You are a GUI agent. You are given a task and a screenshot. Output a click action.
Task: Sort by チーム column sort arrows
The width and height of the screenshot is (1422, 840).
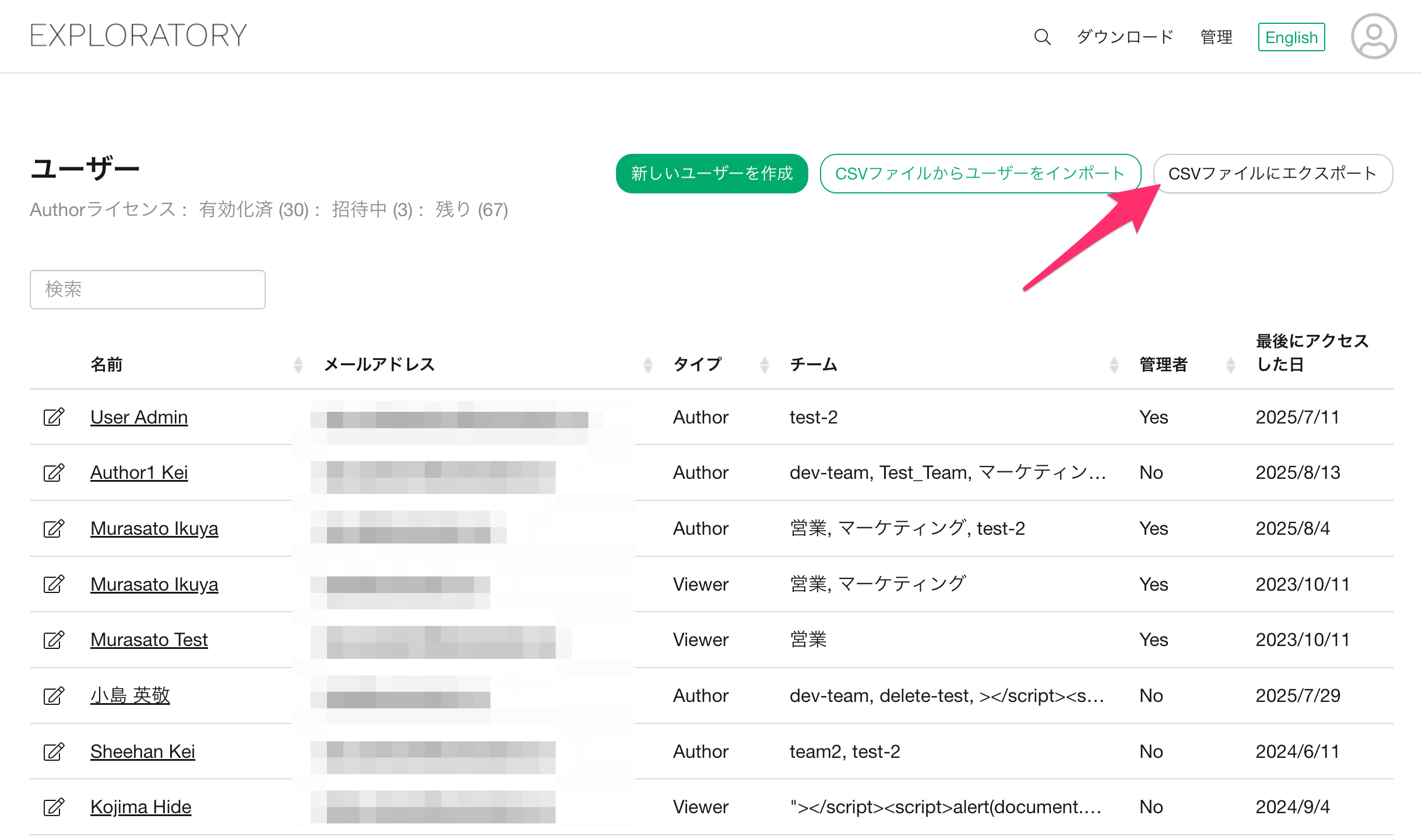(x=1114, y=365)
